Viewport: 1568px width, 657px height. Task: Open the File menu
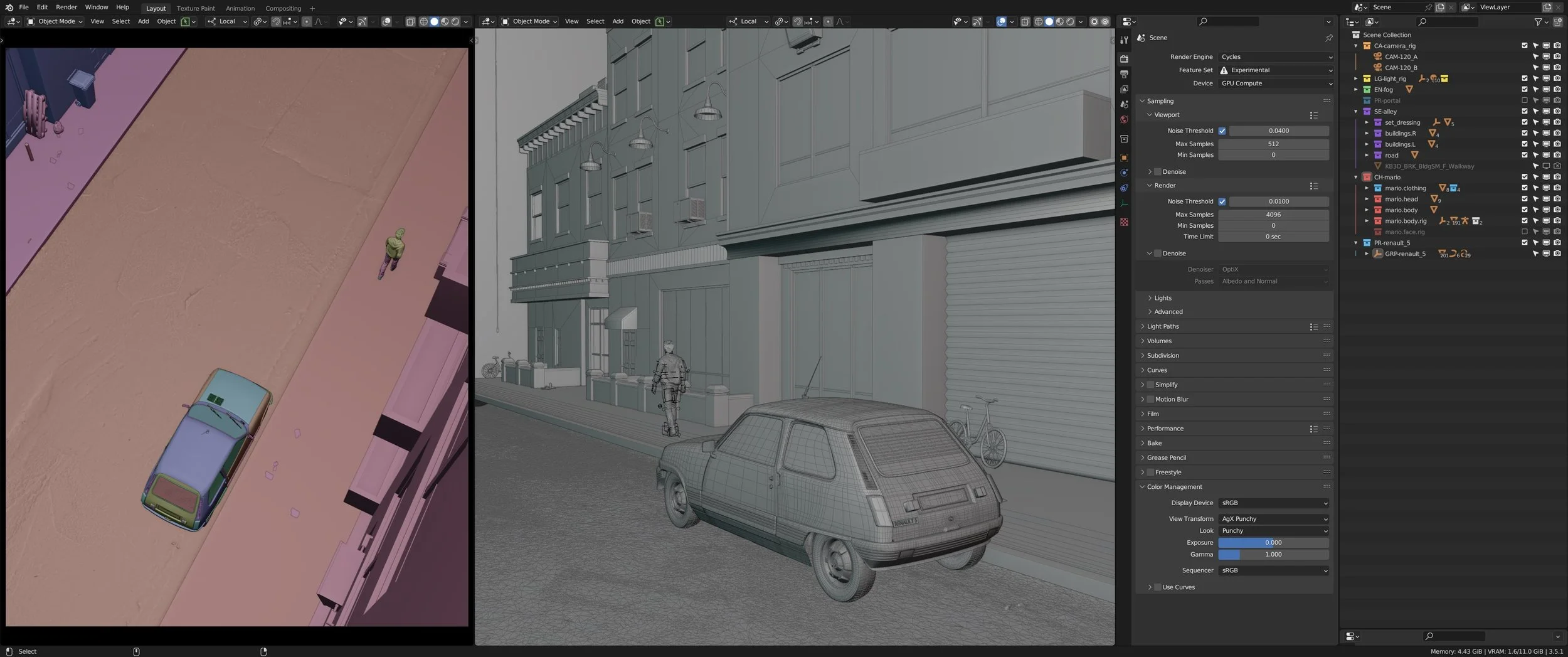(x=24, y=8)
